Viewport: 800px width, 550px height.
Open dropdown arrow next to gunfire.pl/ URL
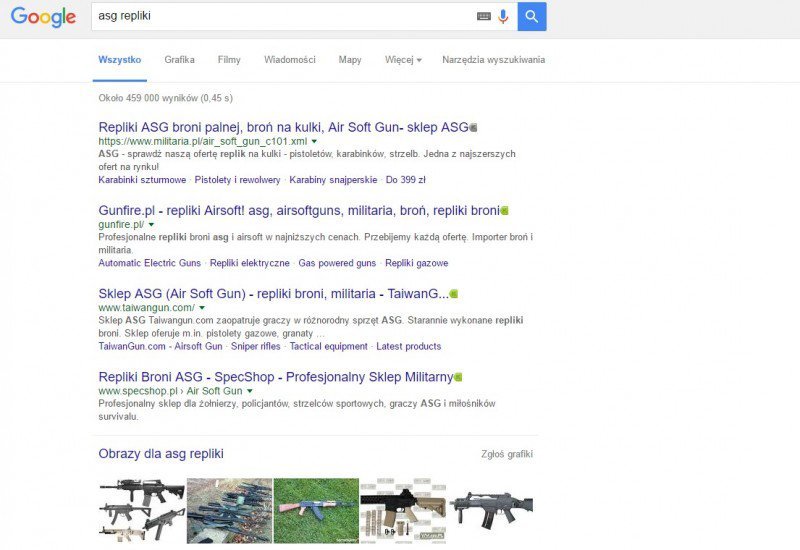(151, 224)
